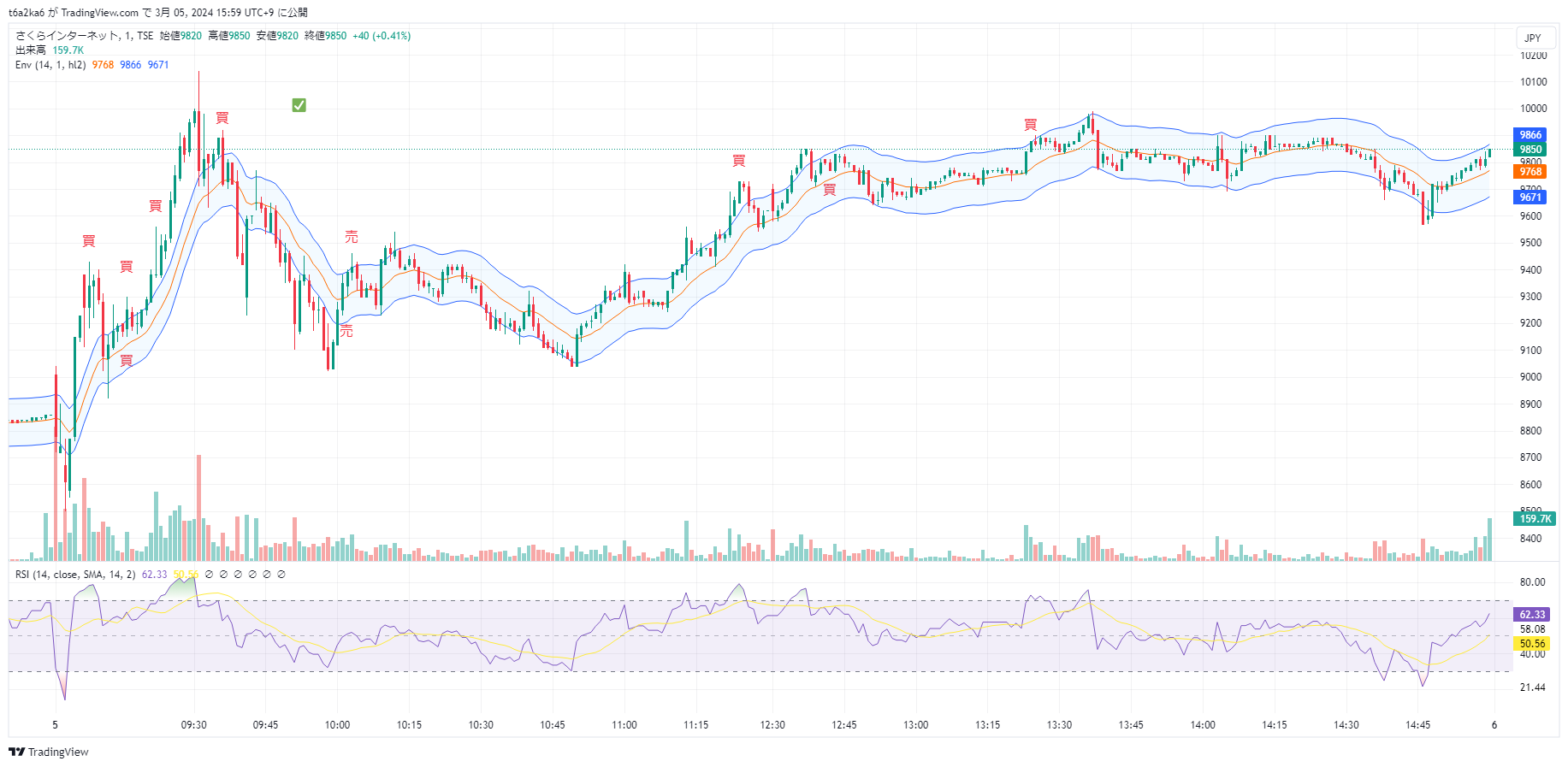Click the 09:30 label on the time axis
The image size is (1568, 767).
coord(194,725)
